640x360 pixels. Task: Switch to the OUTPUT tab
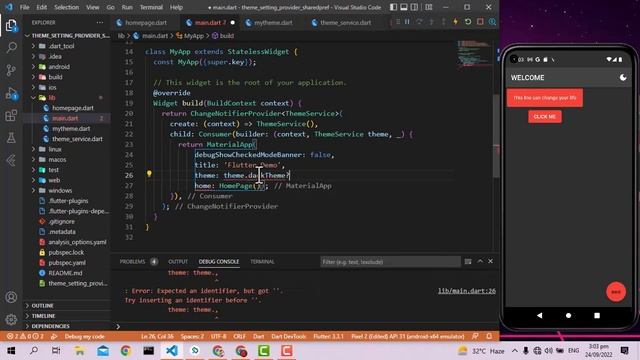pyautogui.click(x=178, y=262)
